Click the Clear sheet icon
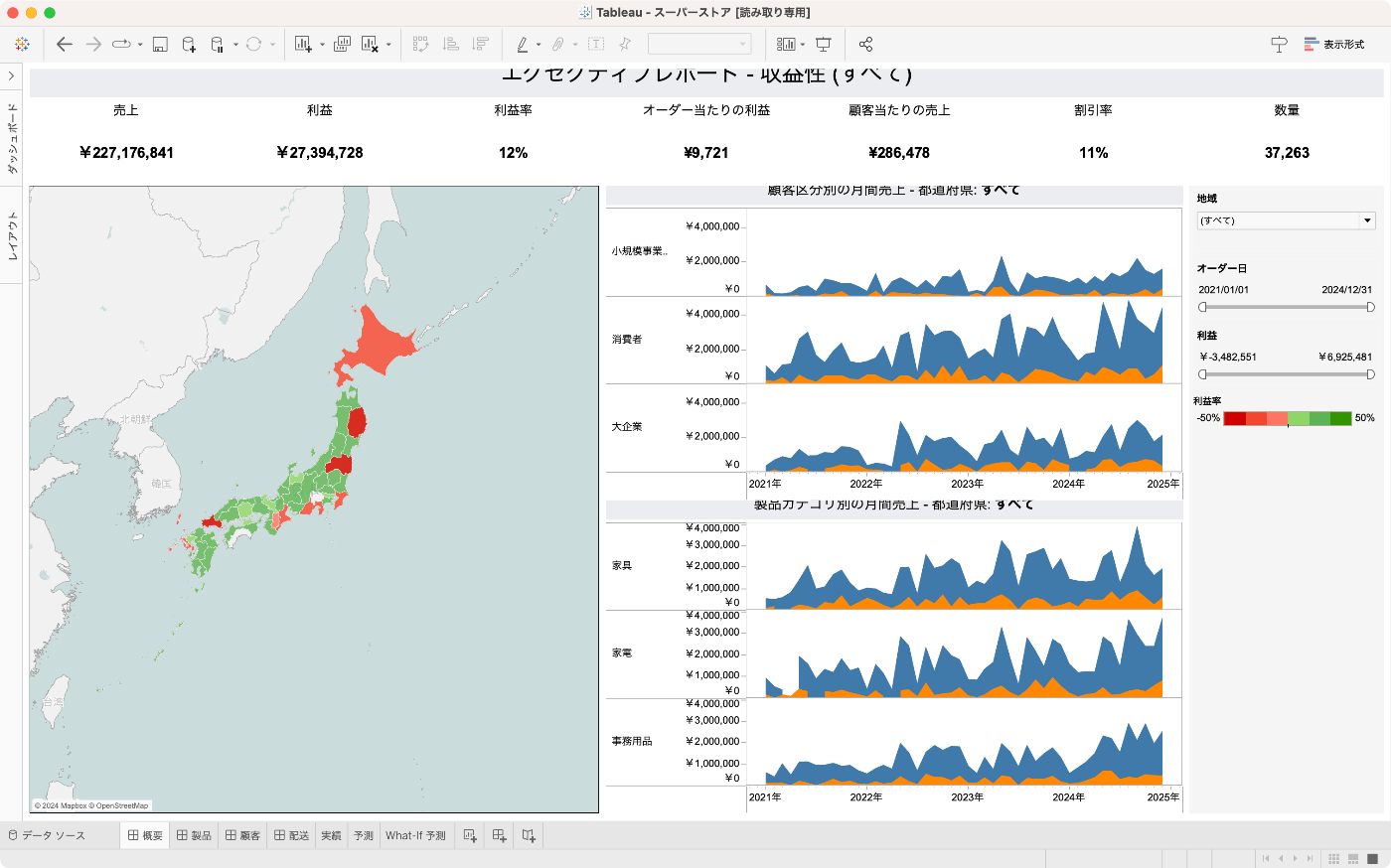The image size is (1391, 868). click(x=370, y=44)
